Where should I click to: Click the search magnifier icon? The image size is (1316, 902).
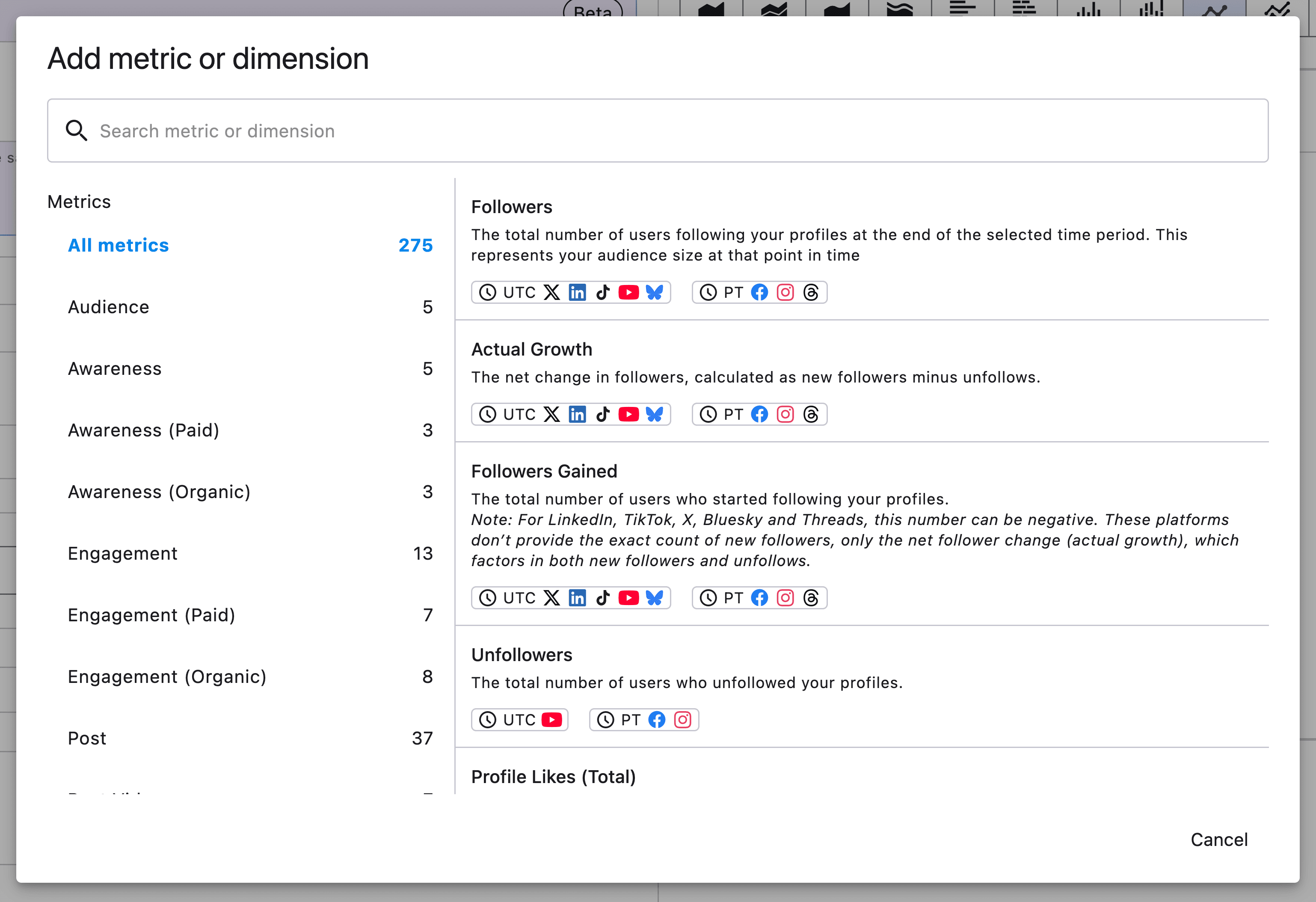click(x=77, y=131)
